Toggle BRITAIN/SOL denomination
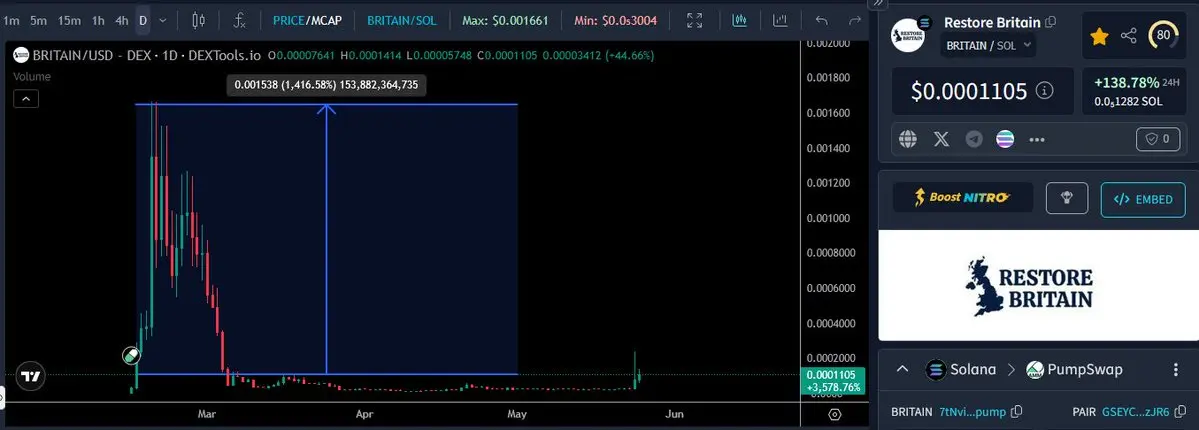 [x=402, y=21]
